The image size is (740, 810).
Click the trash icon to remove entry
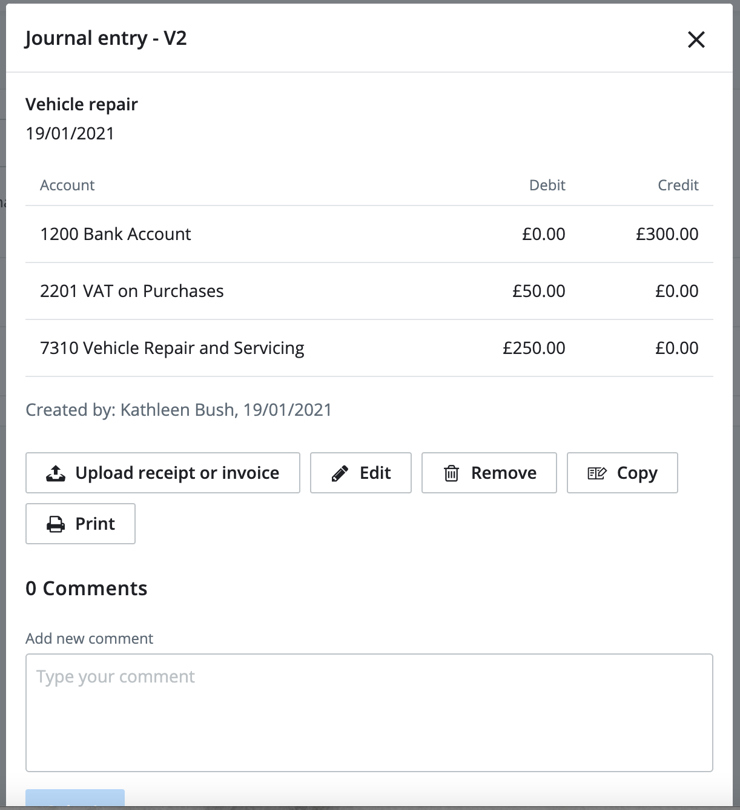(x=452, y=473)
